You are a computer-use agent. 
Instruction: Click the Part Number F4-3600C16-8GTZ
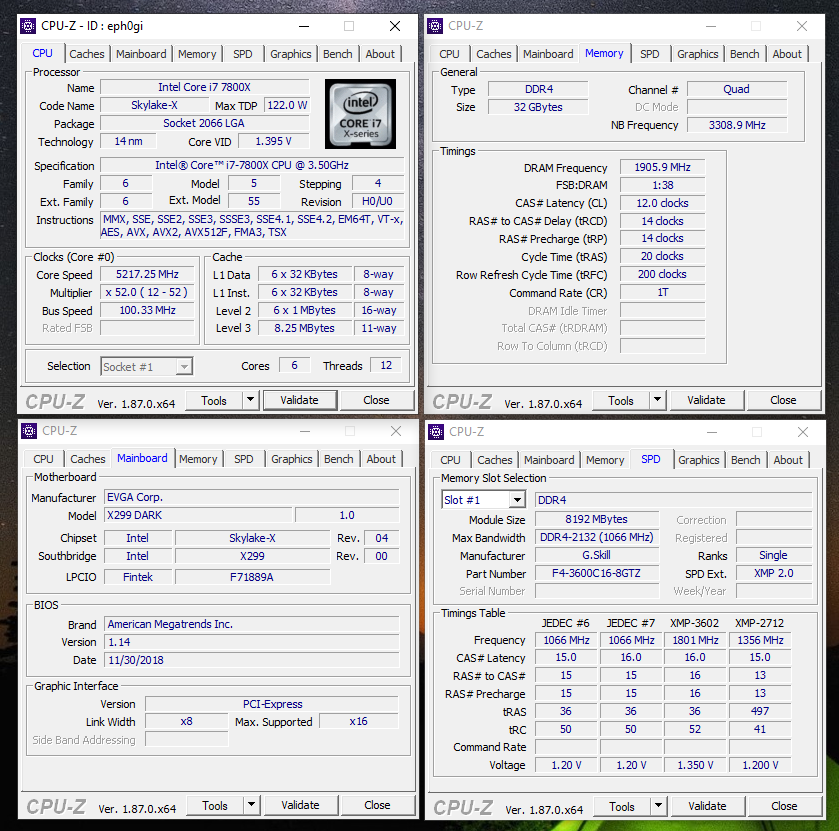(597, 574)
